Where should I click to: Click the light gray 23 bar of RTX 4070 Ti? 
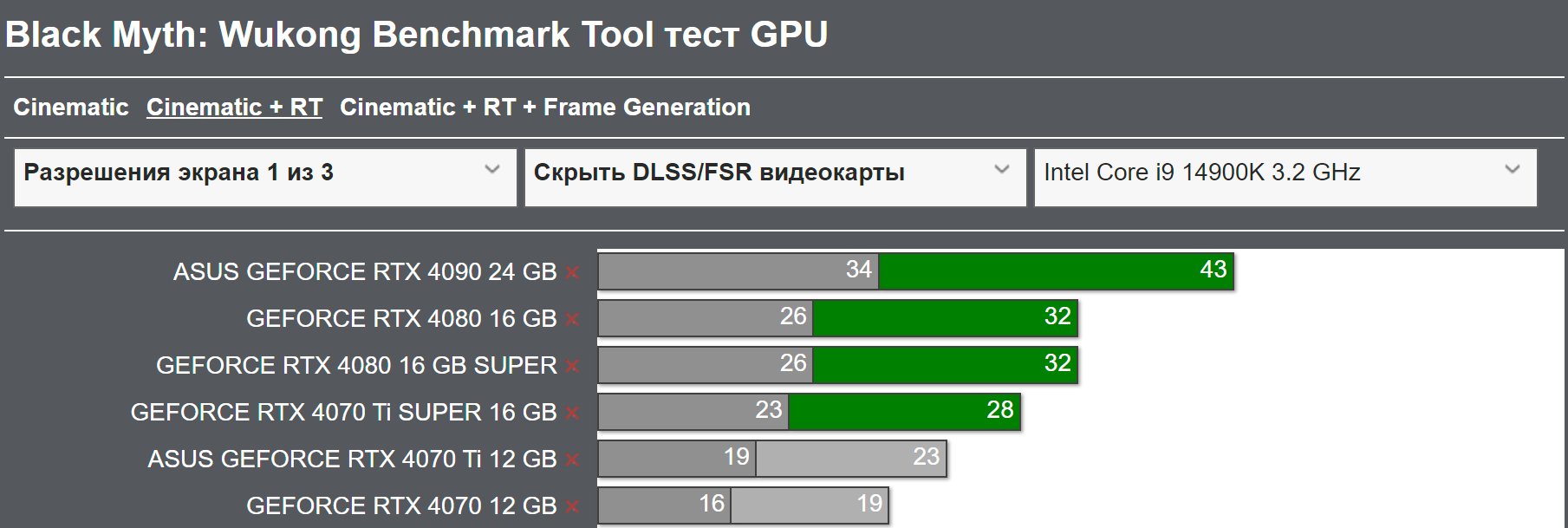point(850,459)
